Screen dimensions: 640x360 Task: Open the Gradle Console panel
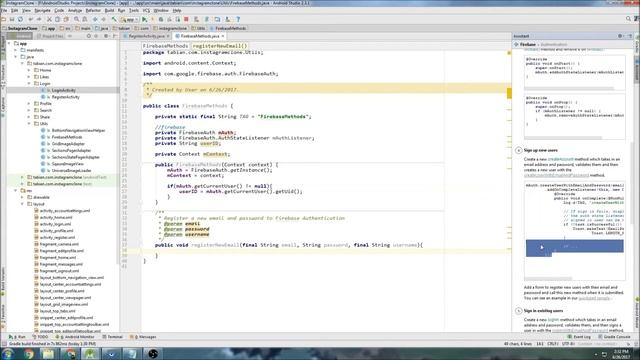coord(614,337)
